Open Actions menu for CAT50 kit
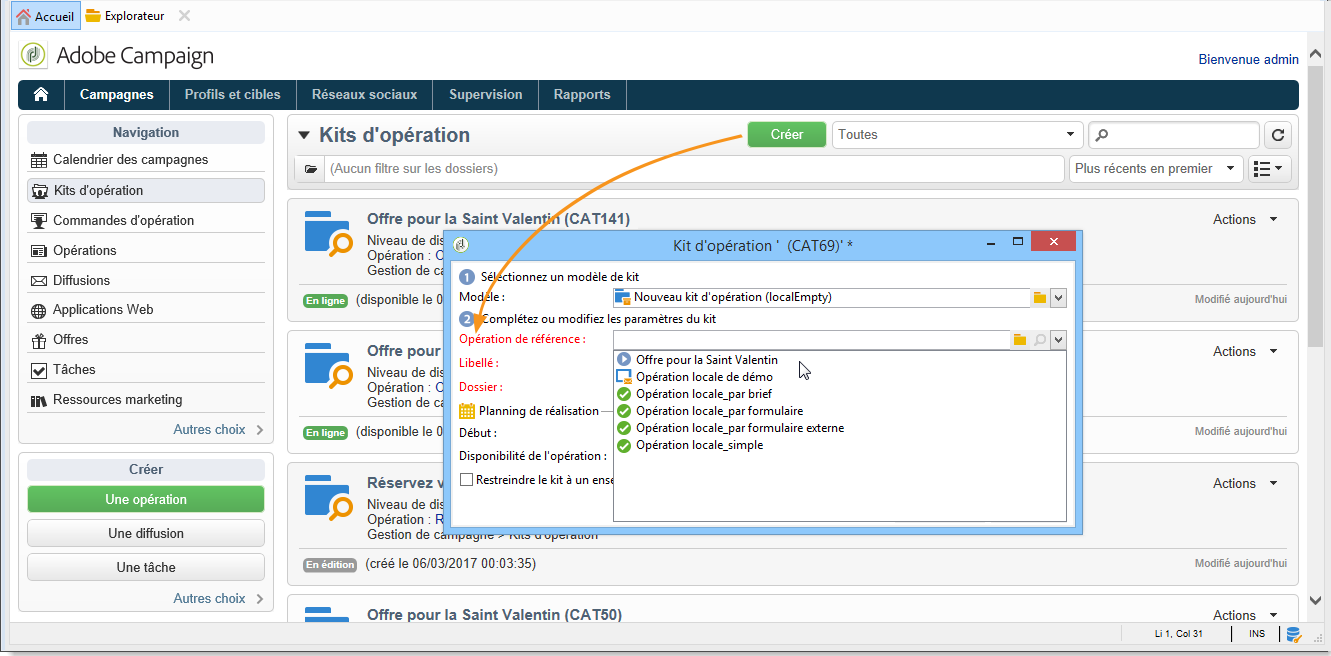The width and height of the screenshot is (1331, 656). point(1245,615)
